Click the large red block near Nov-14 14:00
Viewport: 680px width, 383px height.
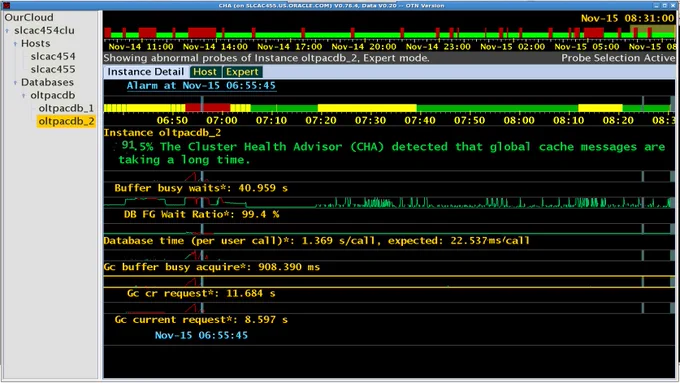point(202,33)
